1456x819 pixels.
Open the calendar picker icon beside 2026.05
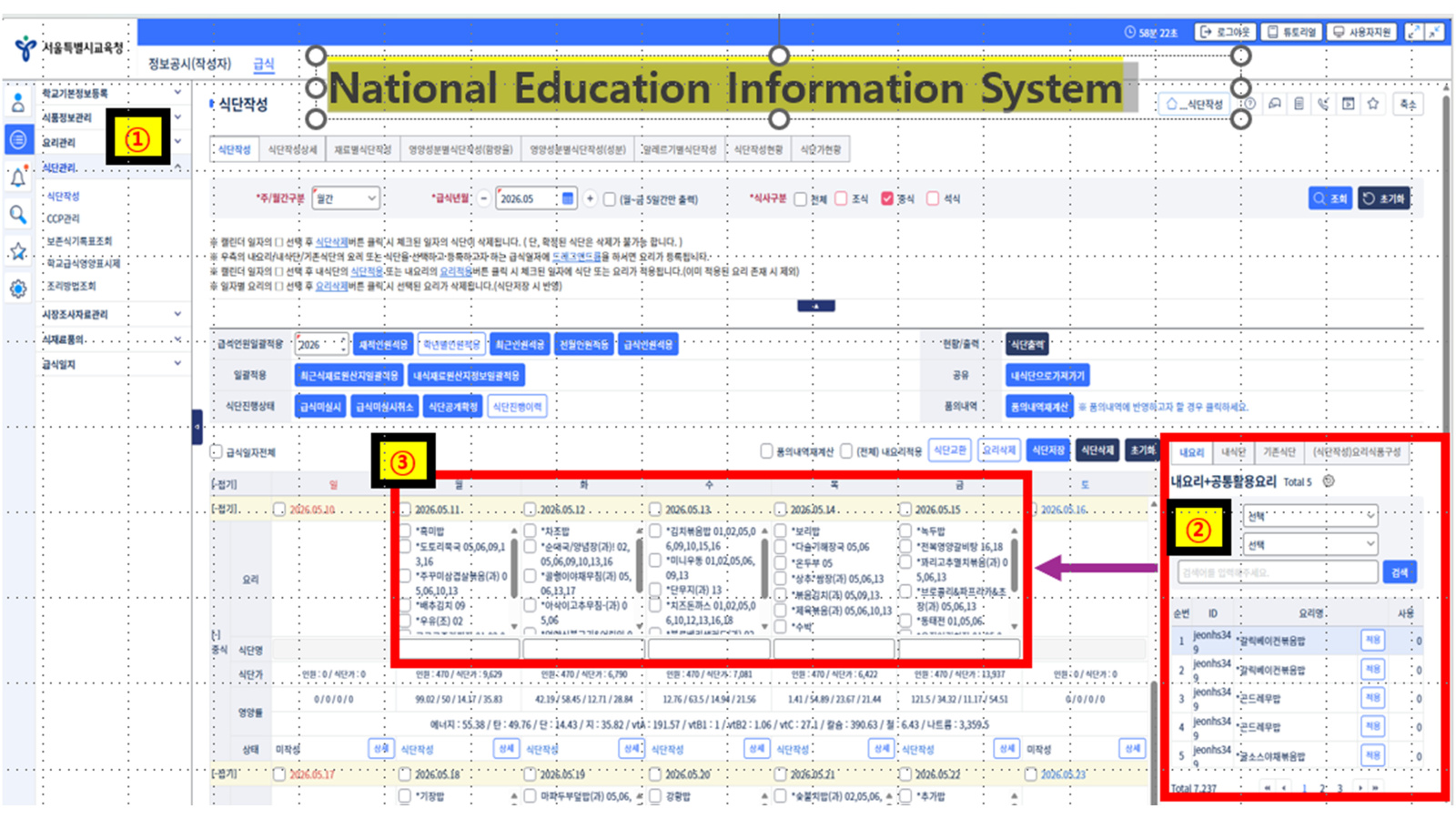coord(568,198)
